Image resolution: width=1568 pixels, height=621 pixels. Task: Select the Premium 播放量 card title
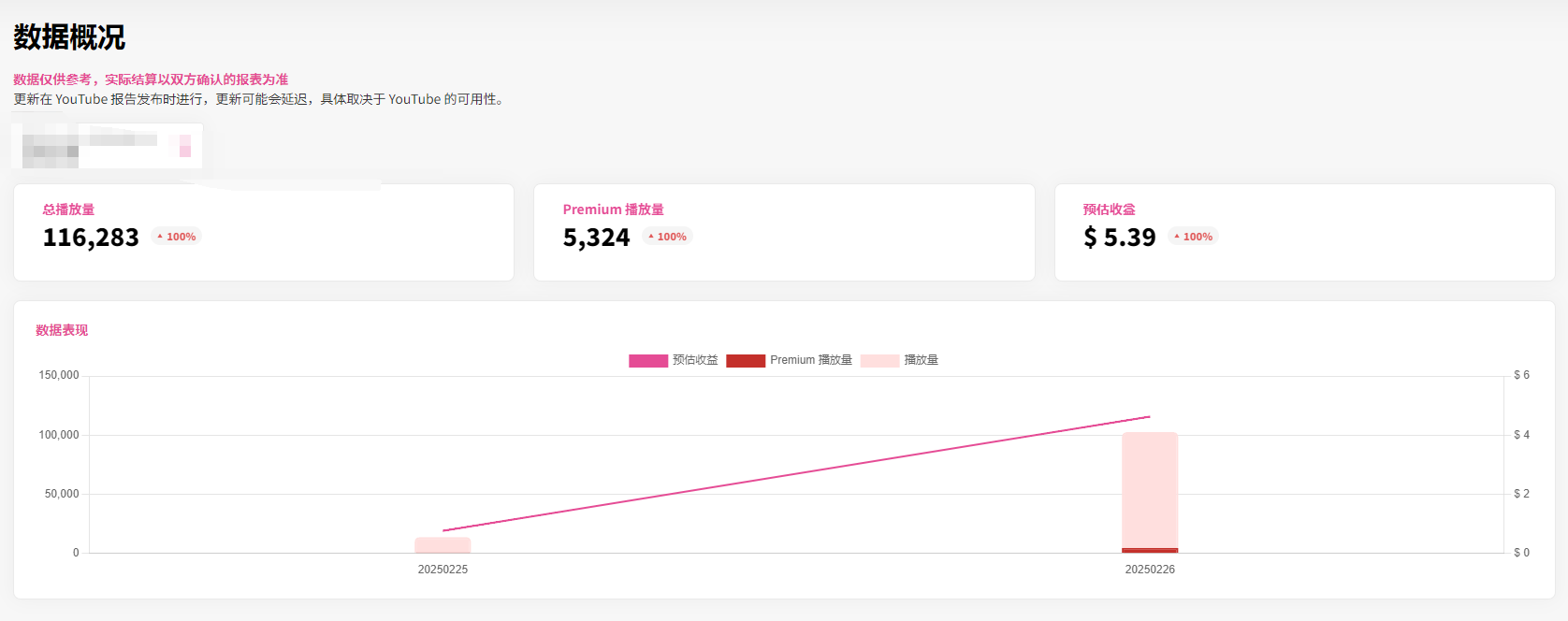click(613, 209)
